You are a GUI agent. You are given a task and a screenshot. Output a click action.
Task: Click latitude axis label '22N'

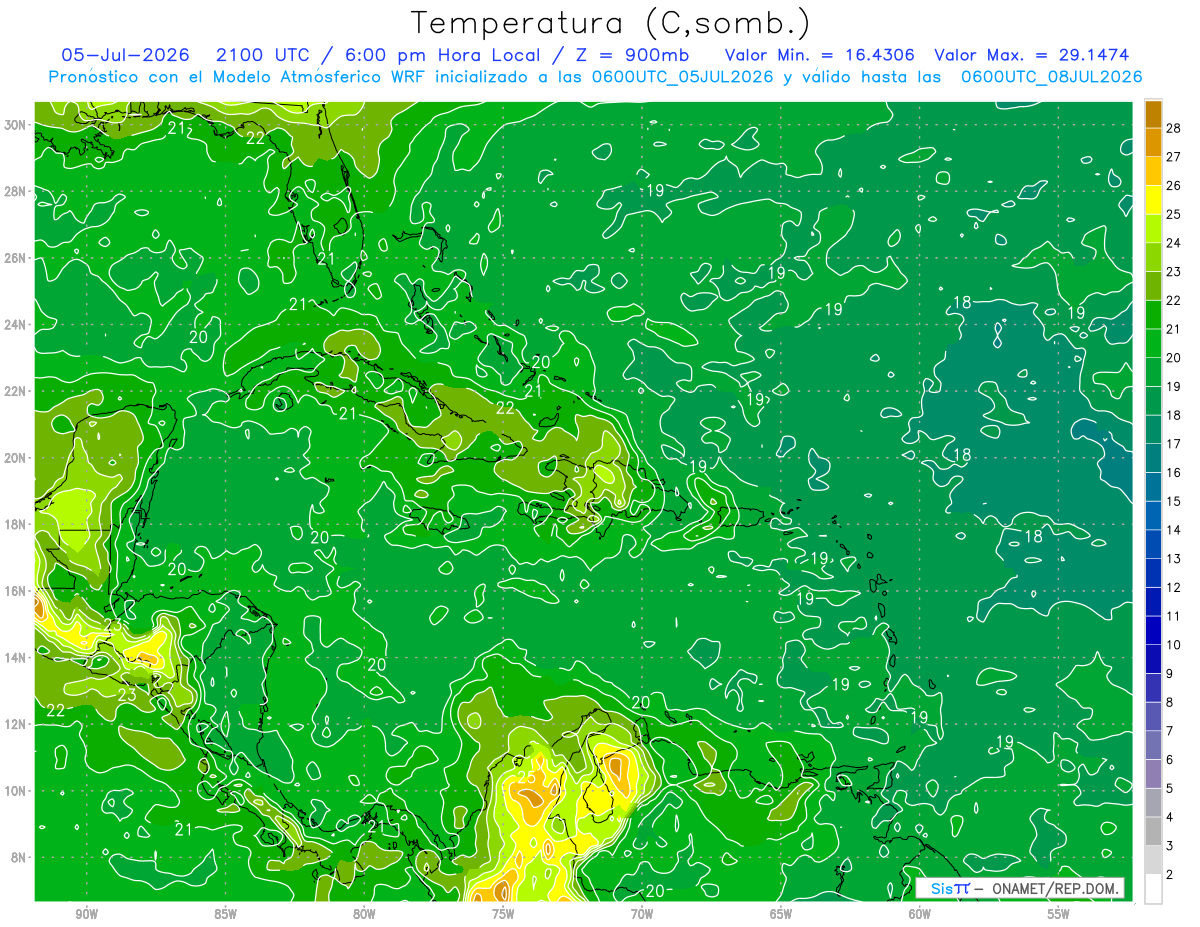15,391
